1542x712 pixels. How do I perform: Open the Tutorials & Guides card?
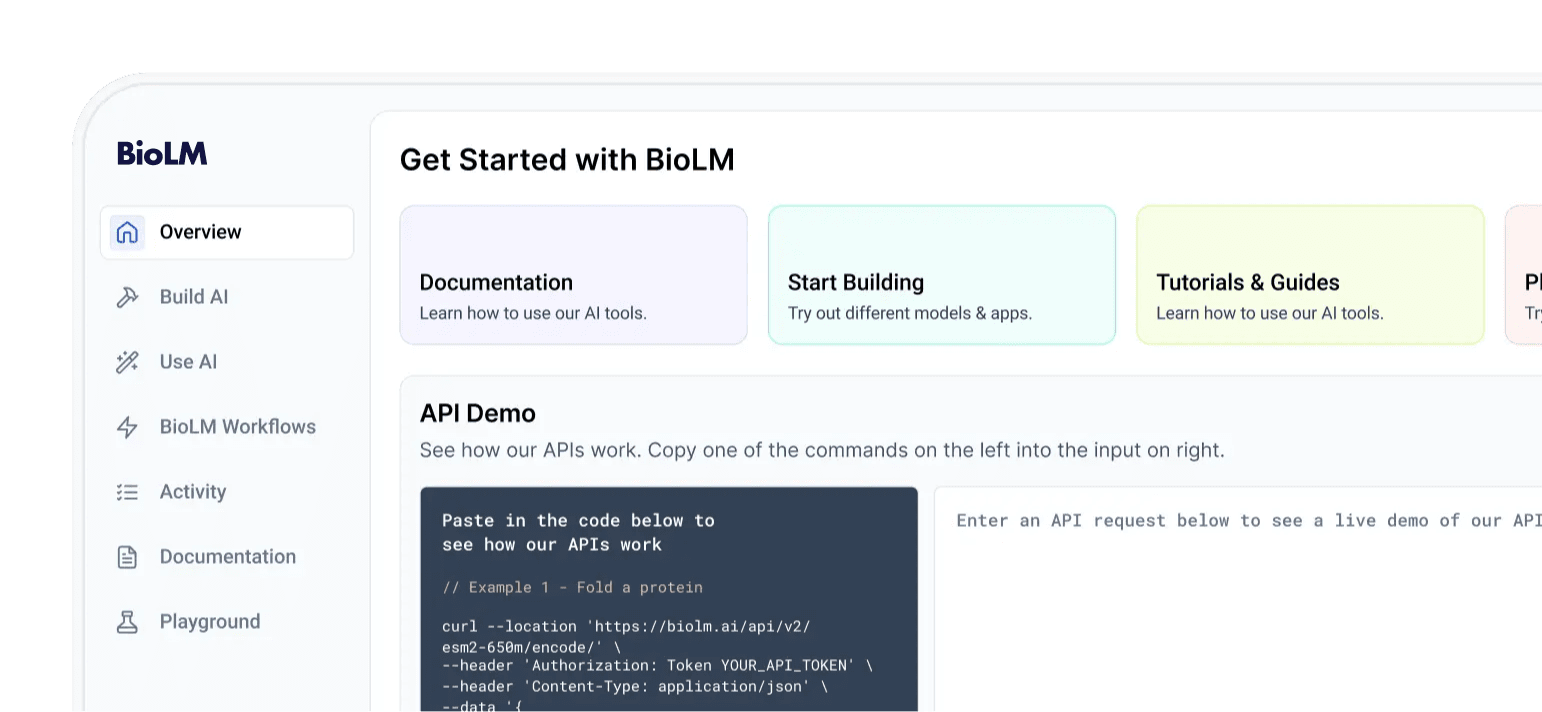point(1310,275)
